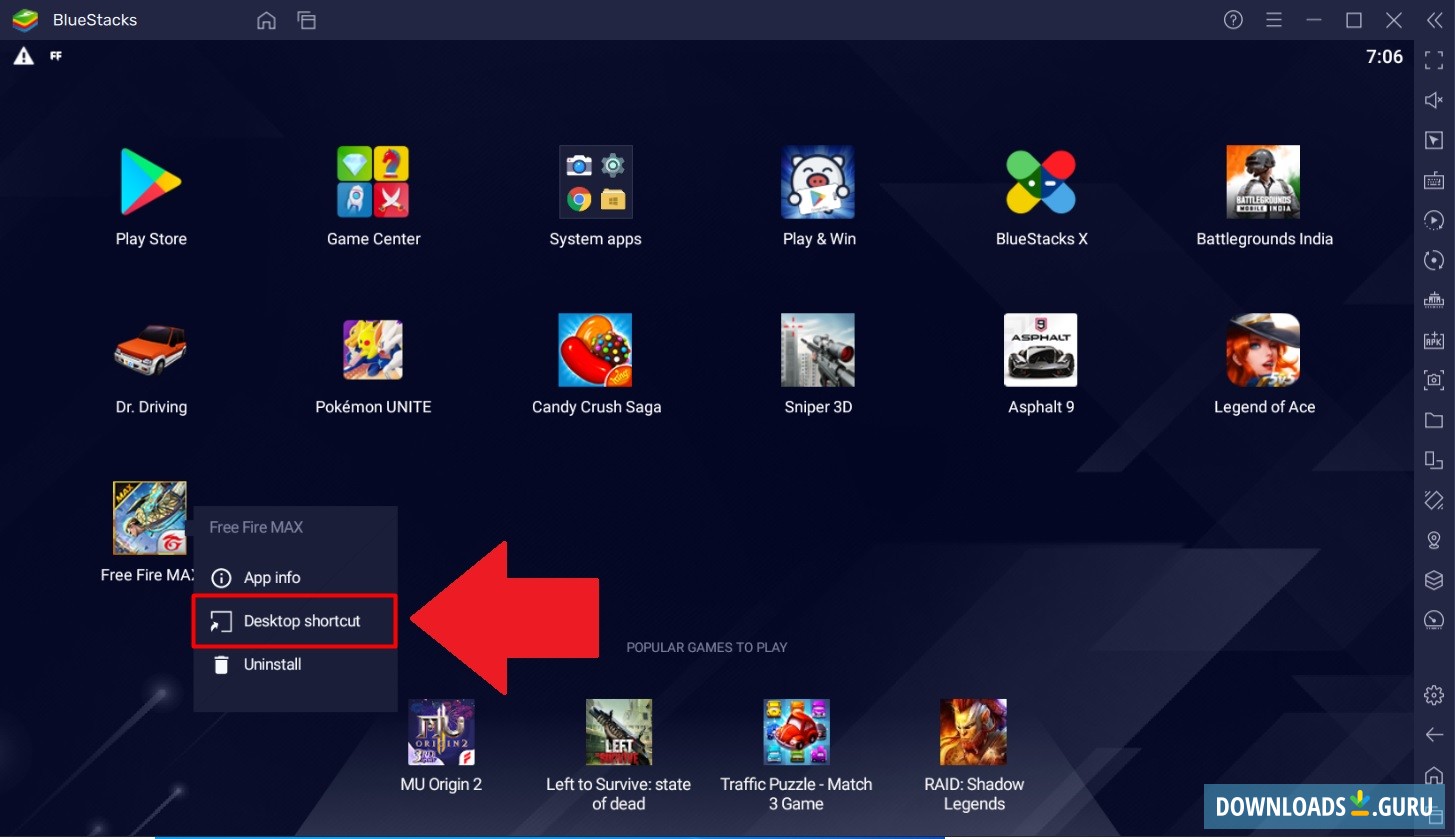
Task: Open the Play & Win app
Action: click(x=818, y=181)
